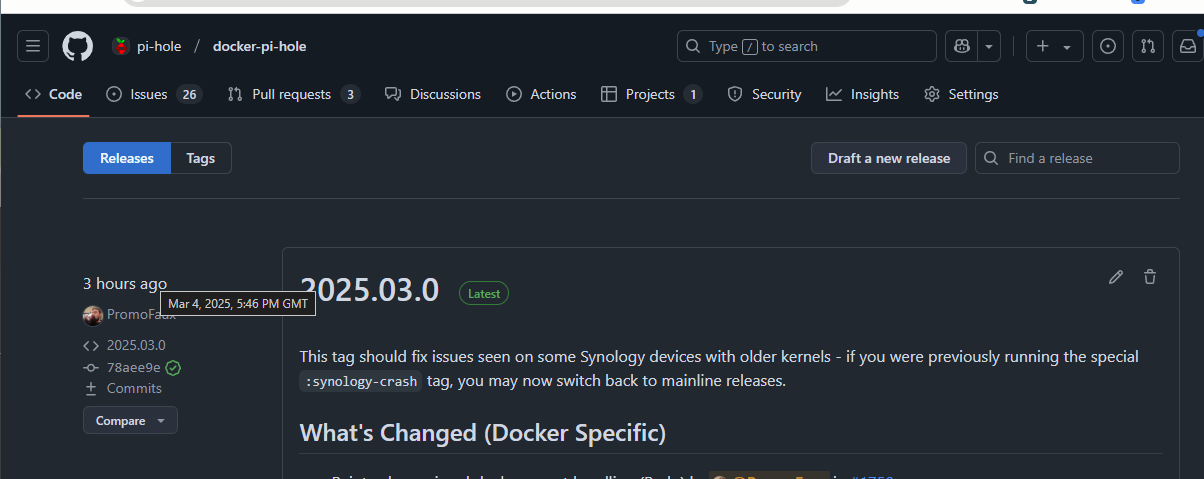Image resolution: width=1204 pixels, height=479 pixels.
Task: Open the Copilot chat icon
Action: [961, 46]
